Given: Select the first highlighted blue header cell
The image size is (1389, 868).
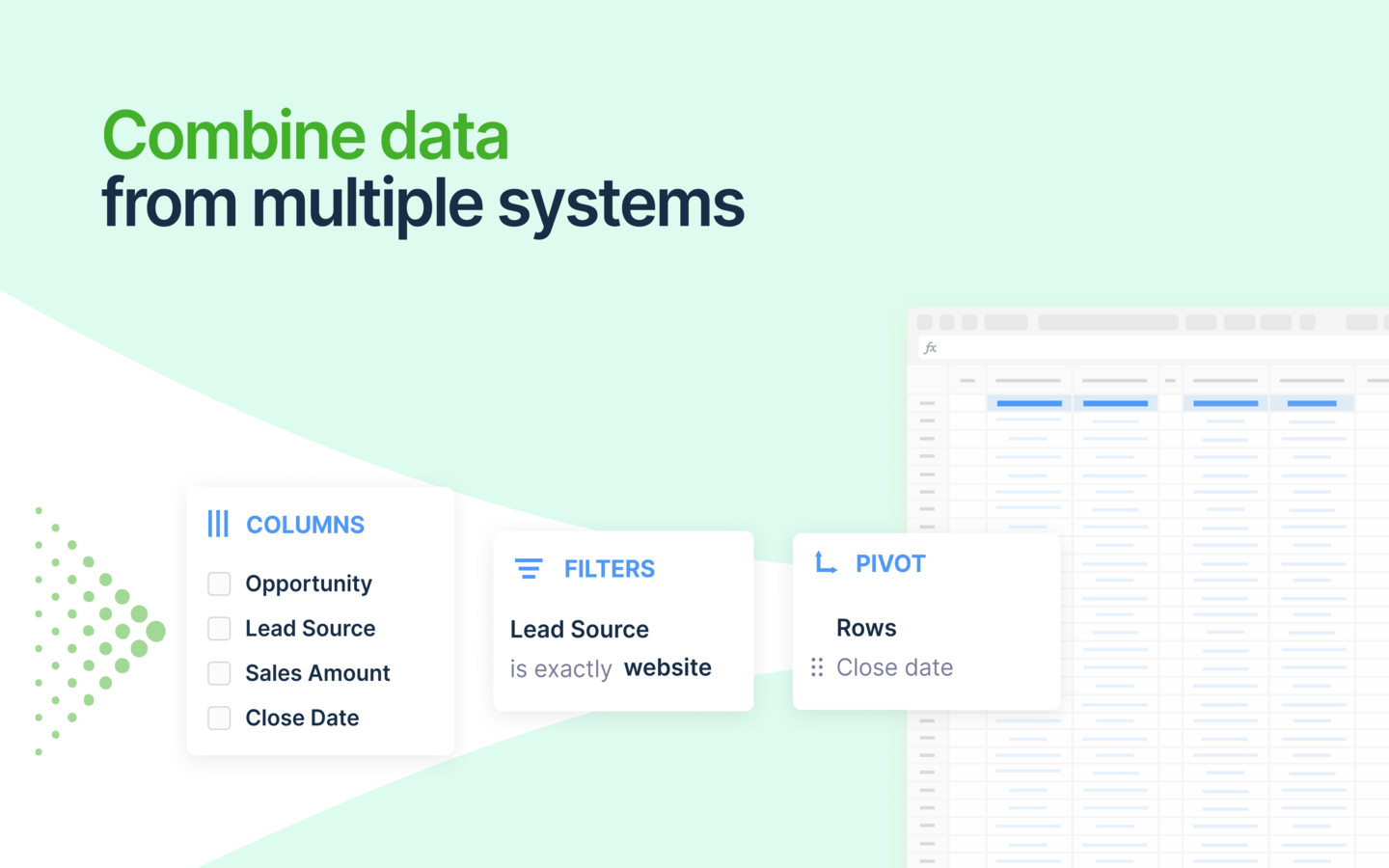Looking at the screenshot, I should tap(1028, 403).
